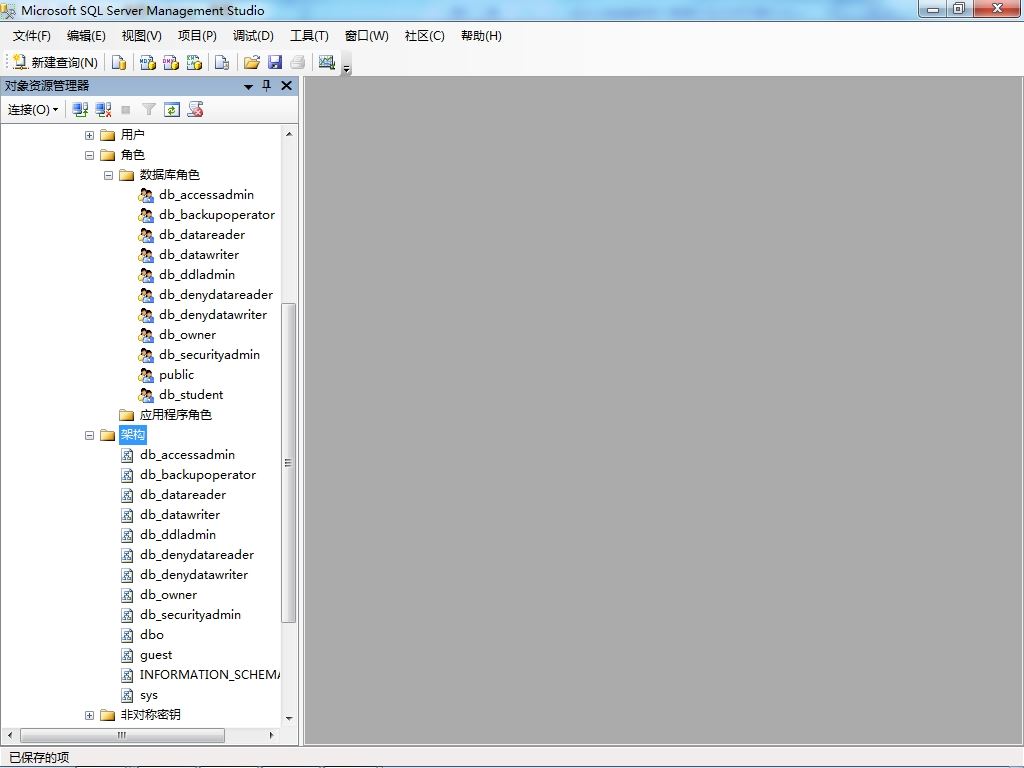Click schema icon beside db_owner under 架构
Screen dimensions: 1024x768
(127, 596)
